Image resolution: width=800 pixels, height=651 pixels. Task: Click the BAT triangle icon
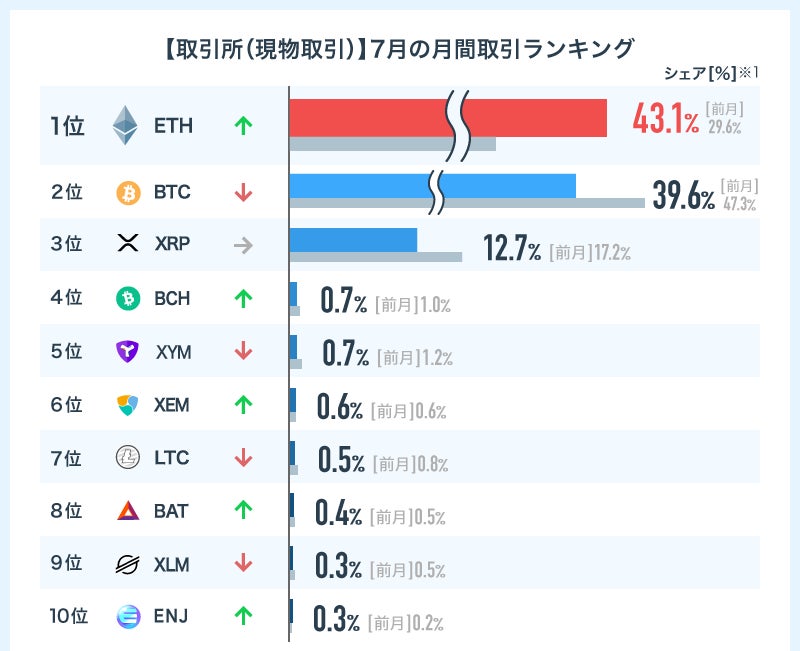click(128, 511)
